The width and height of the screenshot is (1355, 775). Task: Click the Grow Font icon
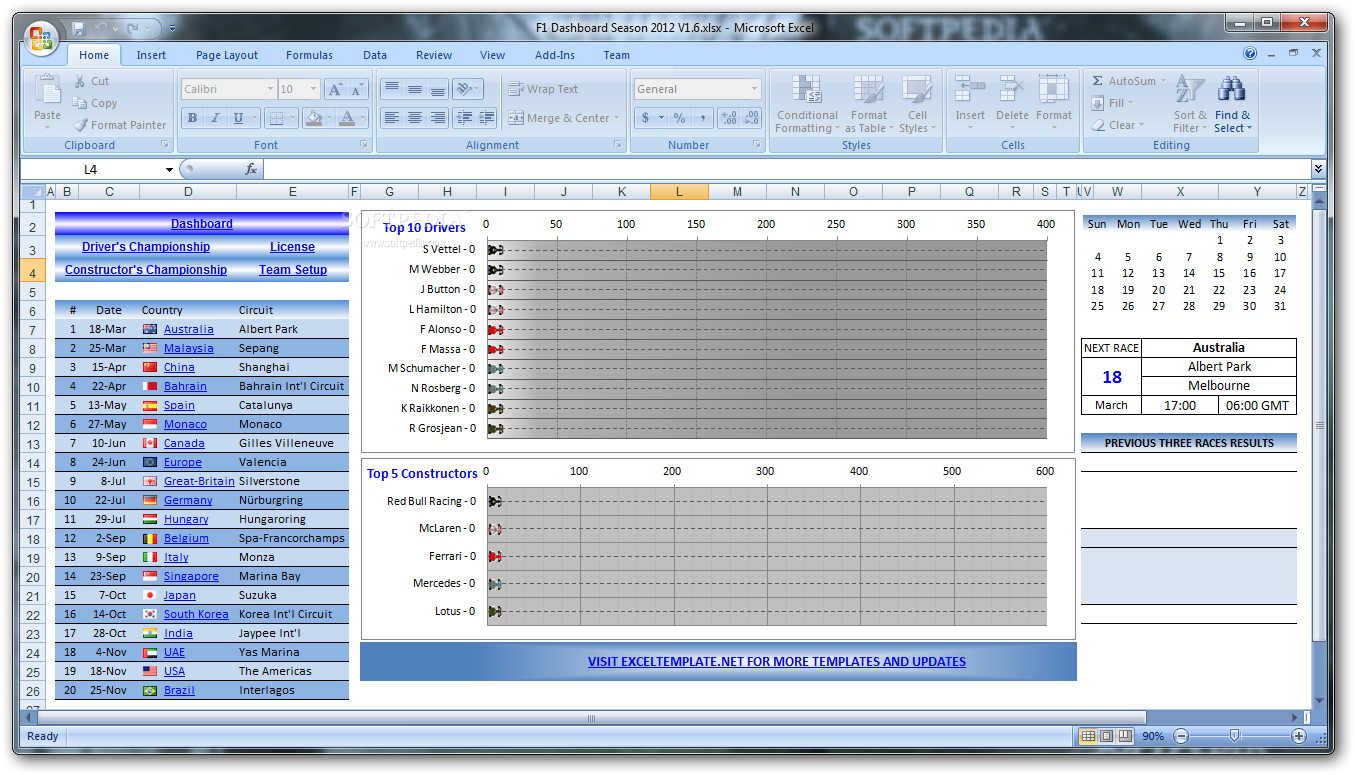point(336,89)
